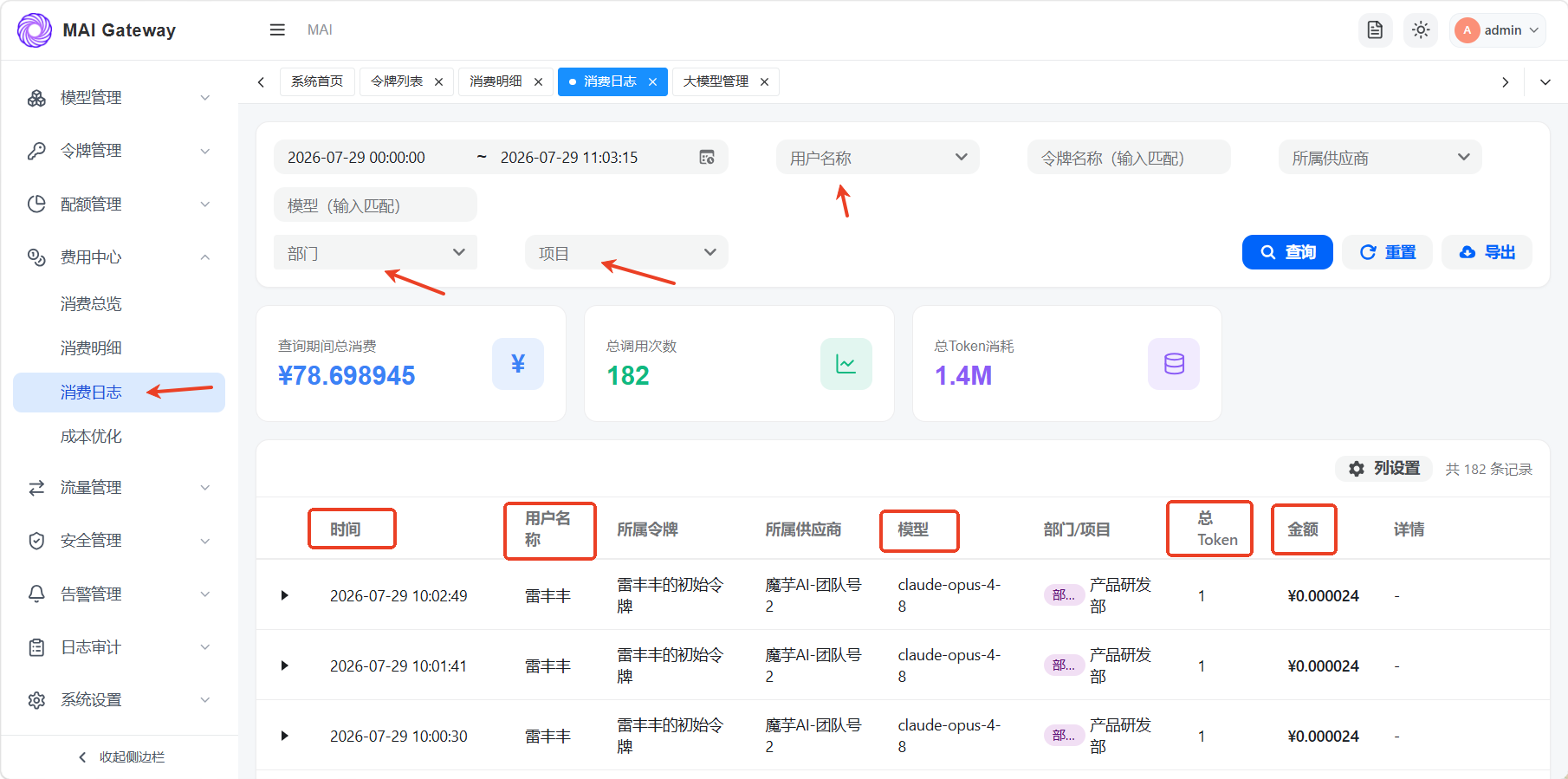Click the 日志审计 clipboard icon
This screenshot has height=779, width=1568.
36,647
